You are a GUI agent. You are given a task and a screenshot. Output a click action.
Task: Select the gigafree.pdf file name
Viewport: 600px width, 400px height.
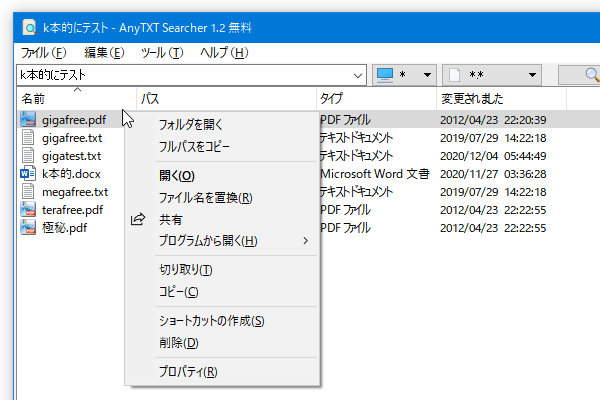point(74,120)
